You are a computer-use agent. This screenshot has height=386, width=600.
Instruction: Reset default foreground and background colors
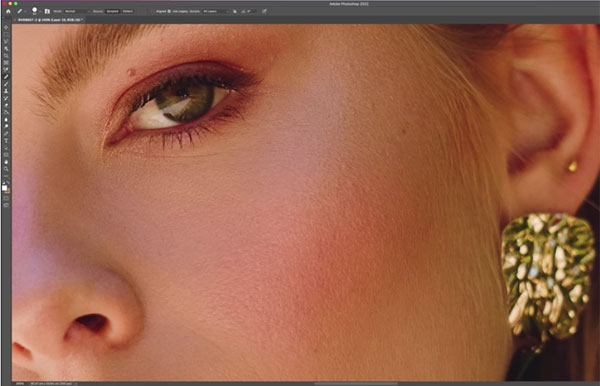click(x=4, y=183)
